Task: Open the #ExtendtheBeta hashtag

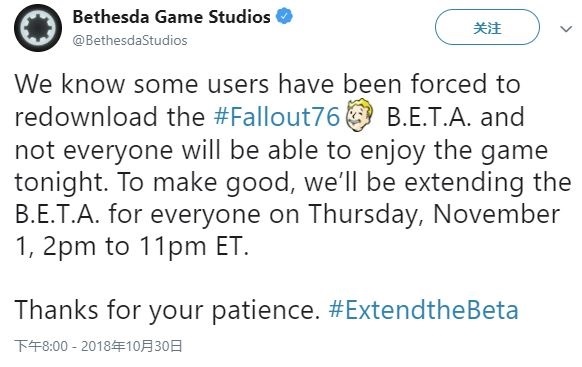Action: pos(423,309)
